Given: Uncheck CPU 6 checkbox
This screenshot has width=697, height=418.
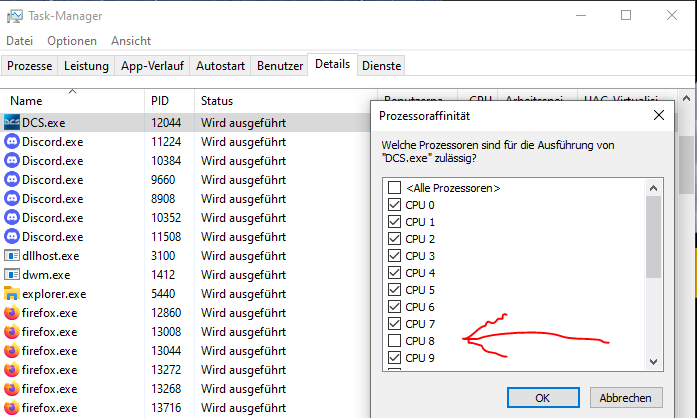Looking at the screenshot, I should (x=394, y=307).
